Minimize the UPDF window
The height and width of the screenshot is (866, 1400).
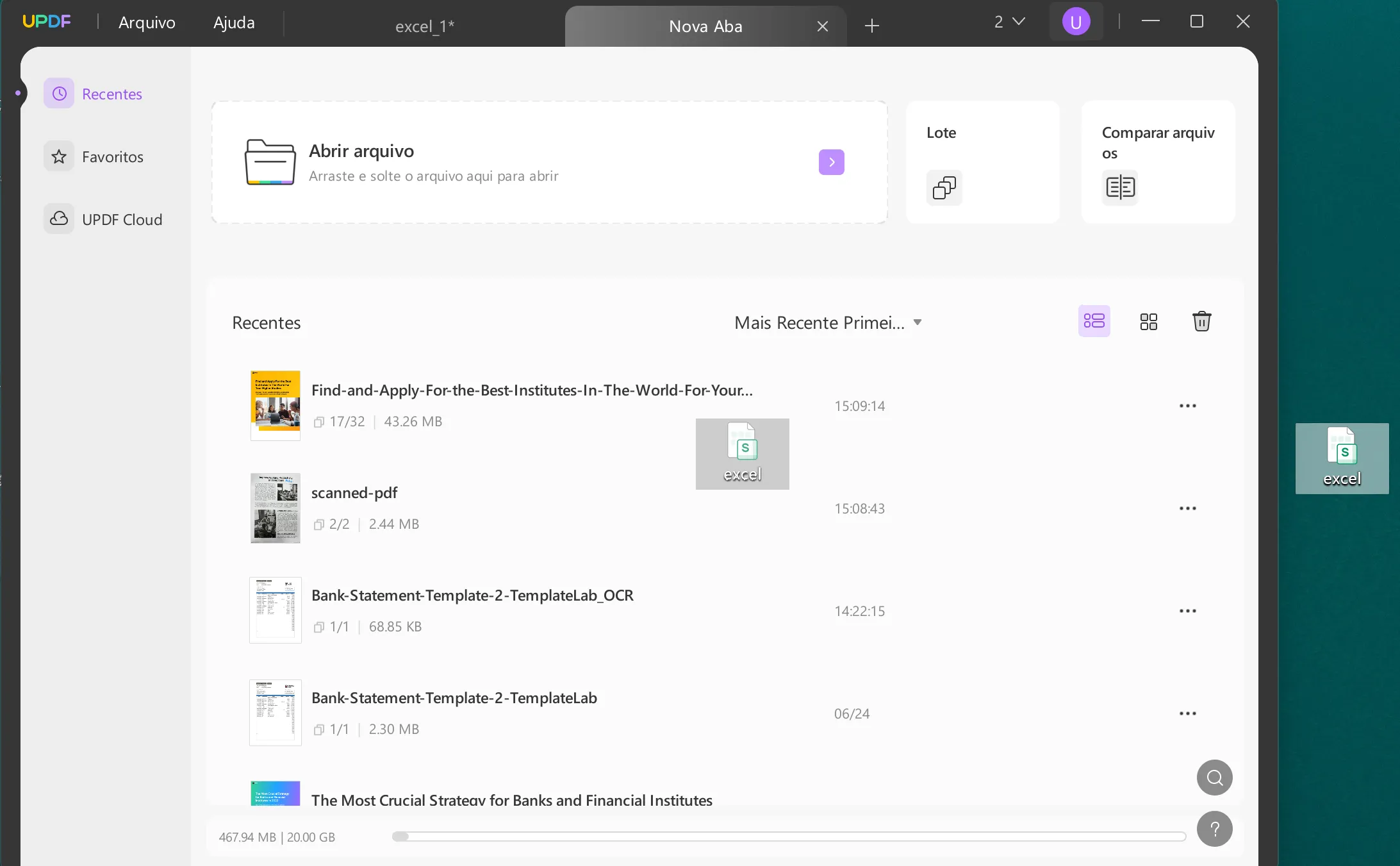coord(1150,21)
